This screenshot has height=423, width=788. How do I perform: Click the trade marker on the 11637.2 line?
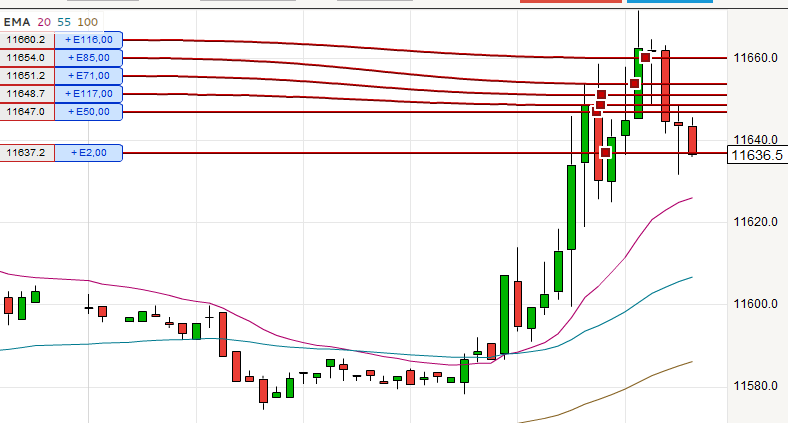606,152
